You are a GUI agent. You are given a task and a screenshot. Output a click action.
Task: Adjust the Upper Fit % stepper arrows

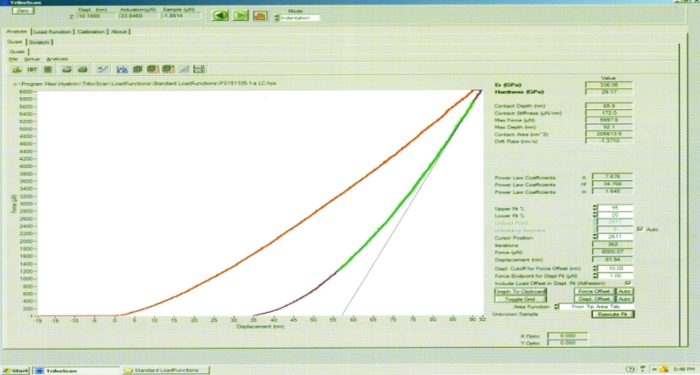click(595, 208)
